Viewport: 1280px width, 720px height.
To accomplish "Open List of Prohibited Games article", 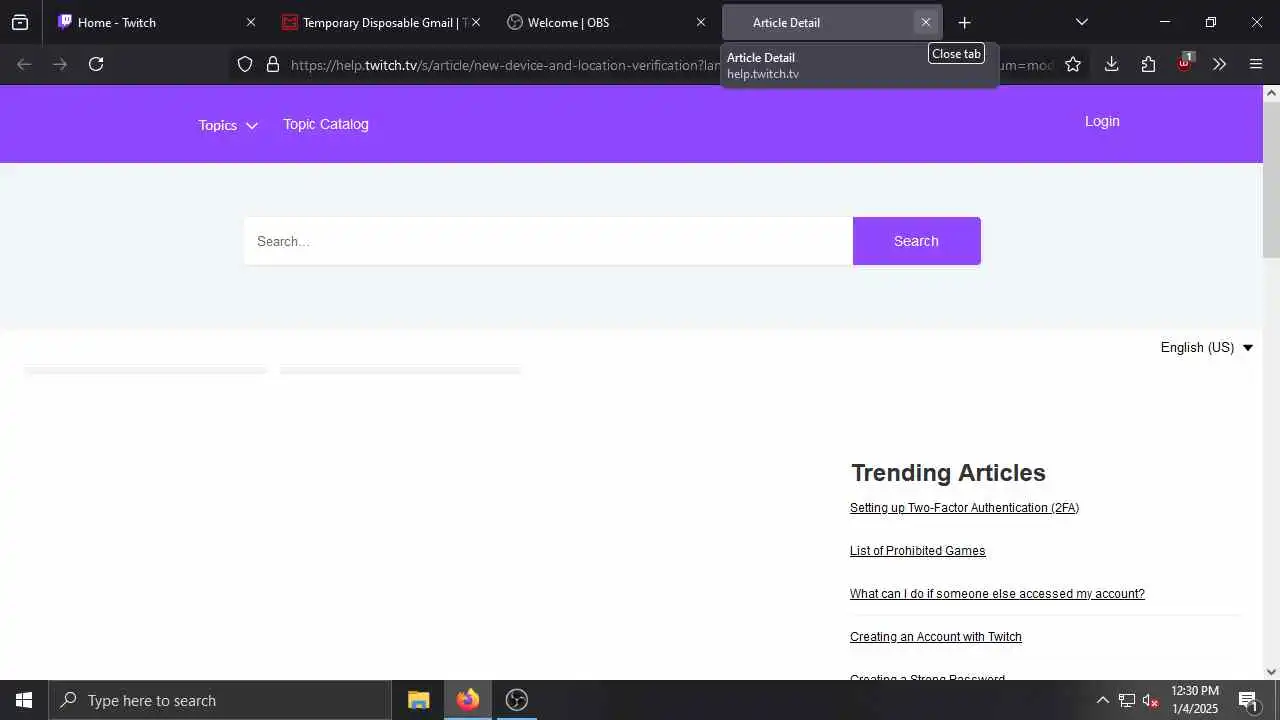I will coord(917,551).
